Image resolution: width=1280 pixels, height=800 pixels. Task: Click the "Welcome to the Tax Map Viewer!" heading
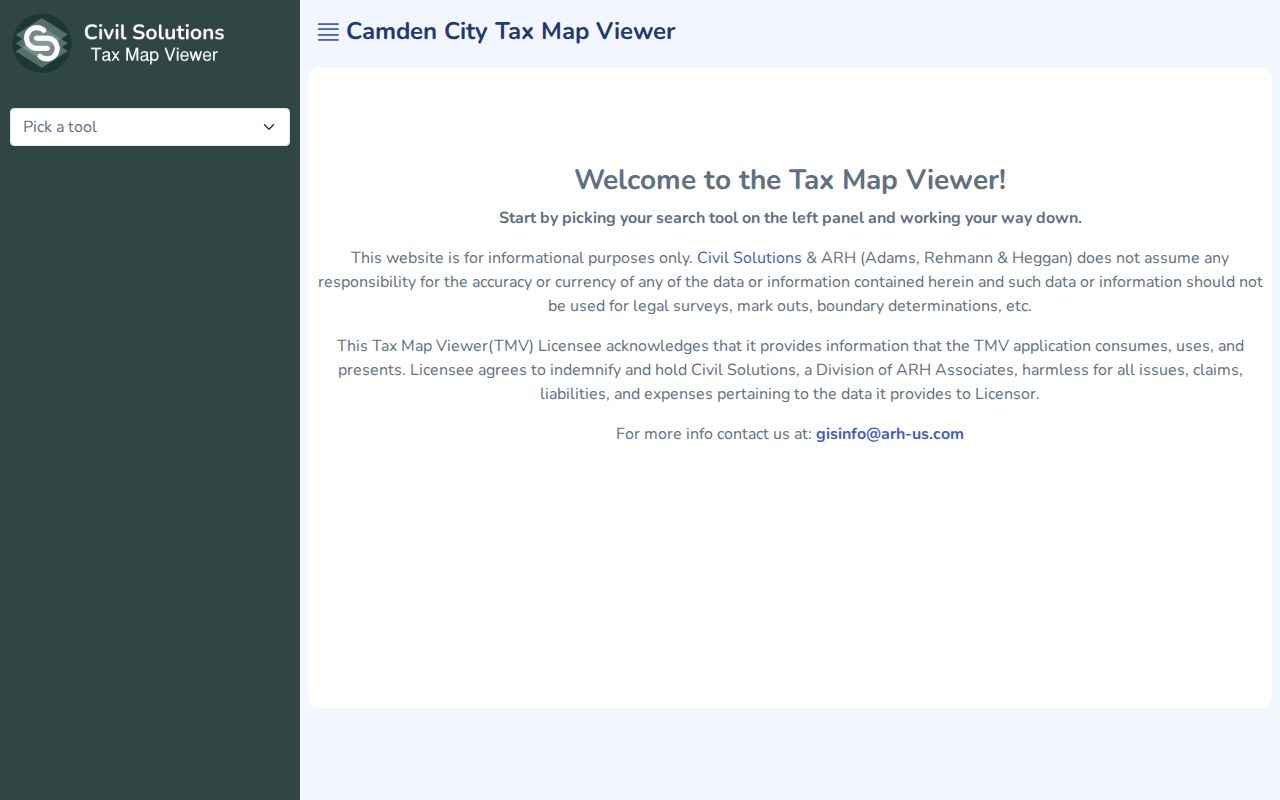[790, 180]
